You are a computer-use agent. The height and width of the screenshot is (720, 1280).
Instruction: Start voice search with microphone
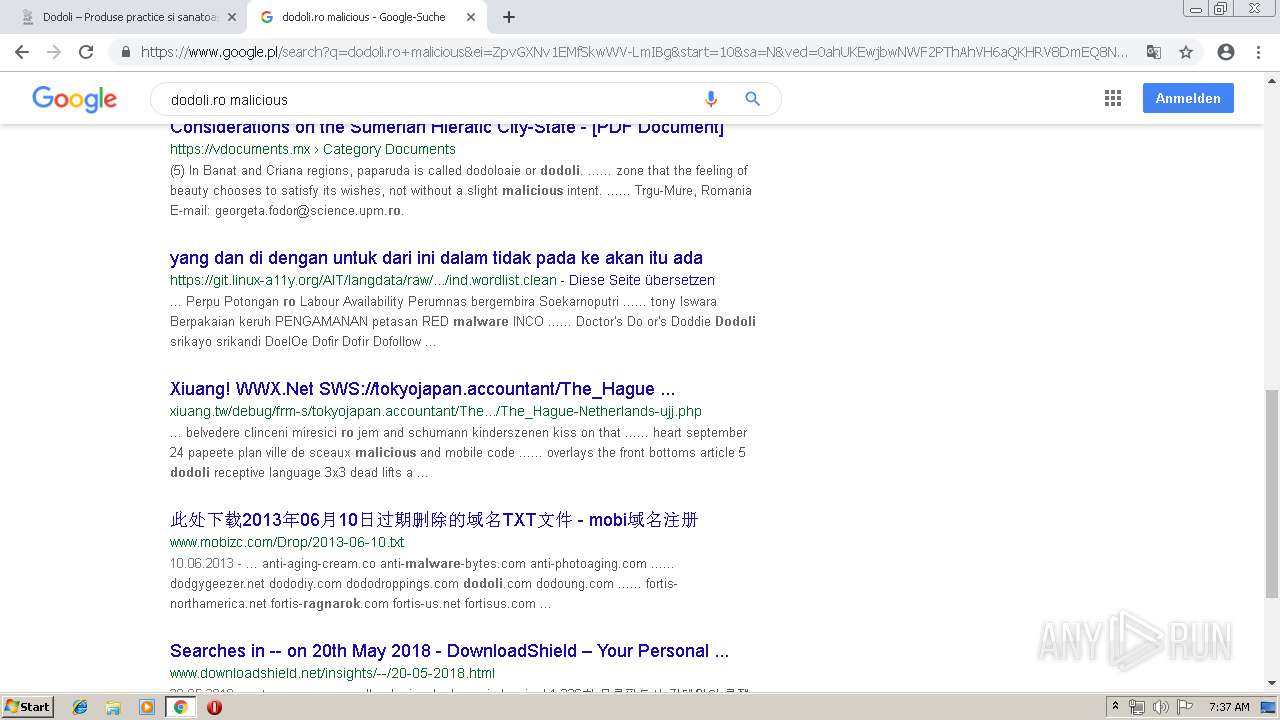710,99
